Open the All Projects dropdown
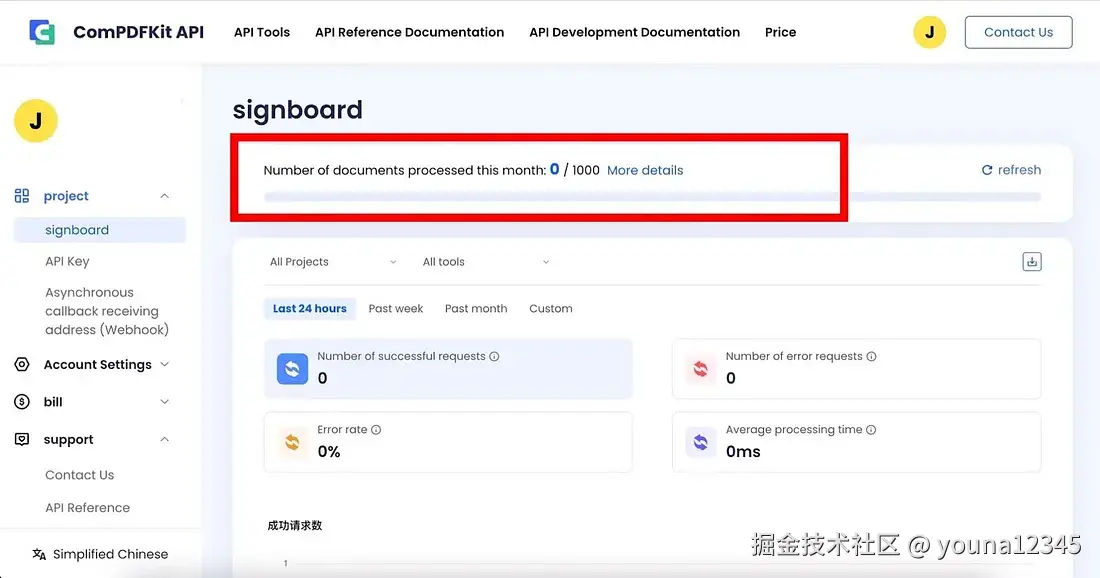 coord(330,261)
